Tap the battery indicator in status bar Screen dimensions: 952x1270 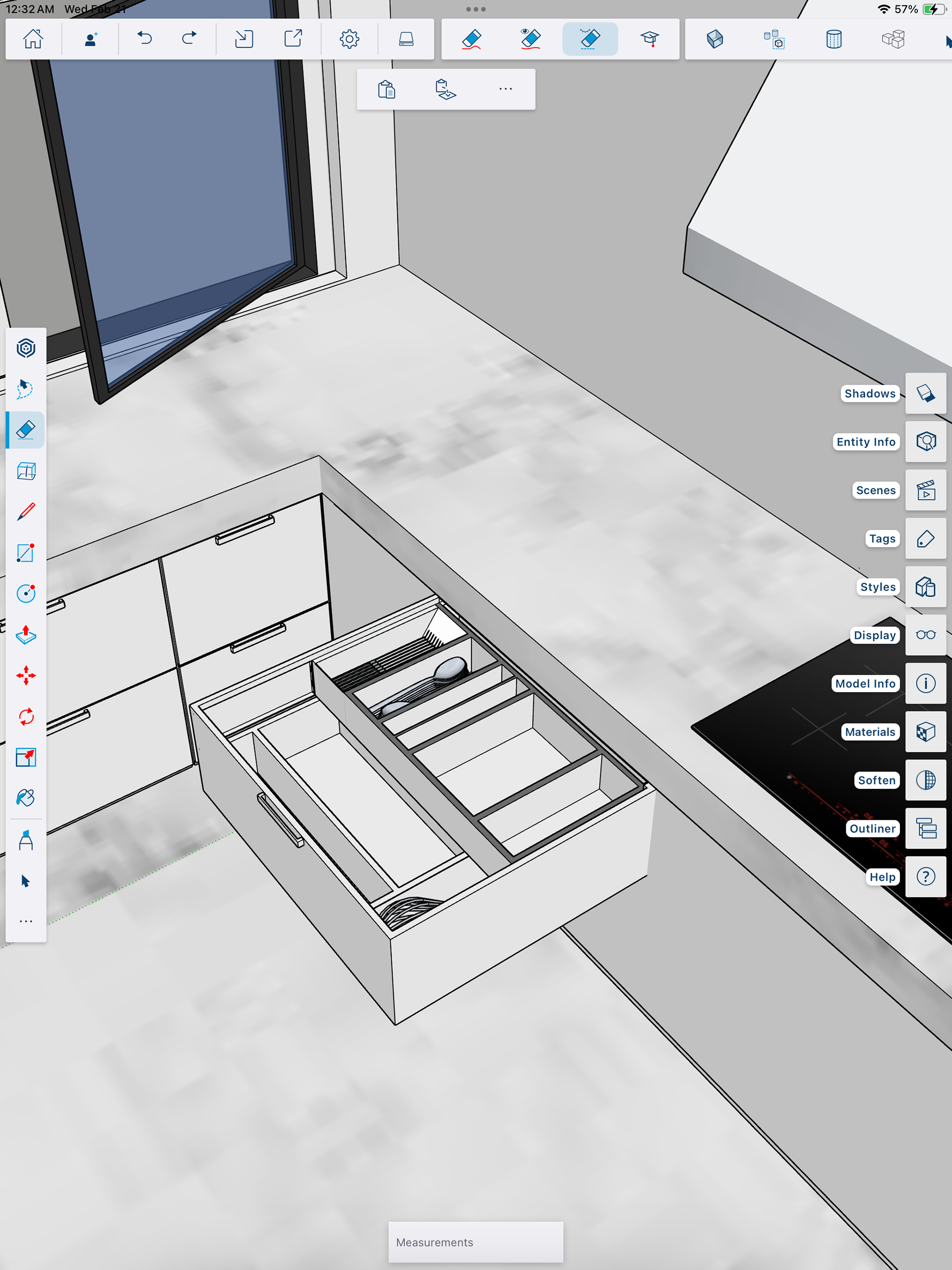[934, 9]
